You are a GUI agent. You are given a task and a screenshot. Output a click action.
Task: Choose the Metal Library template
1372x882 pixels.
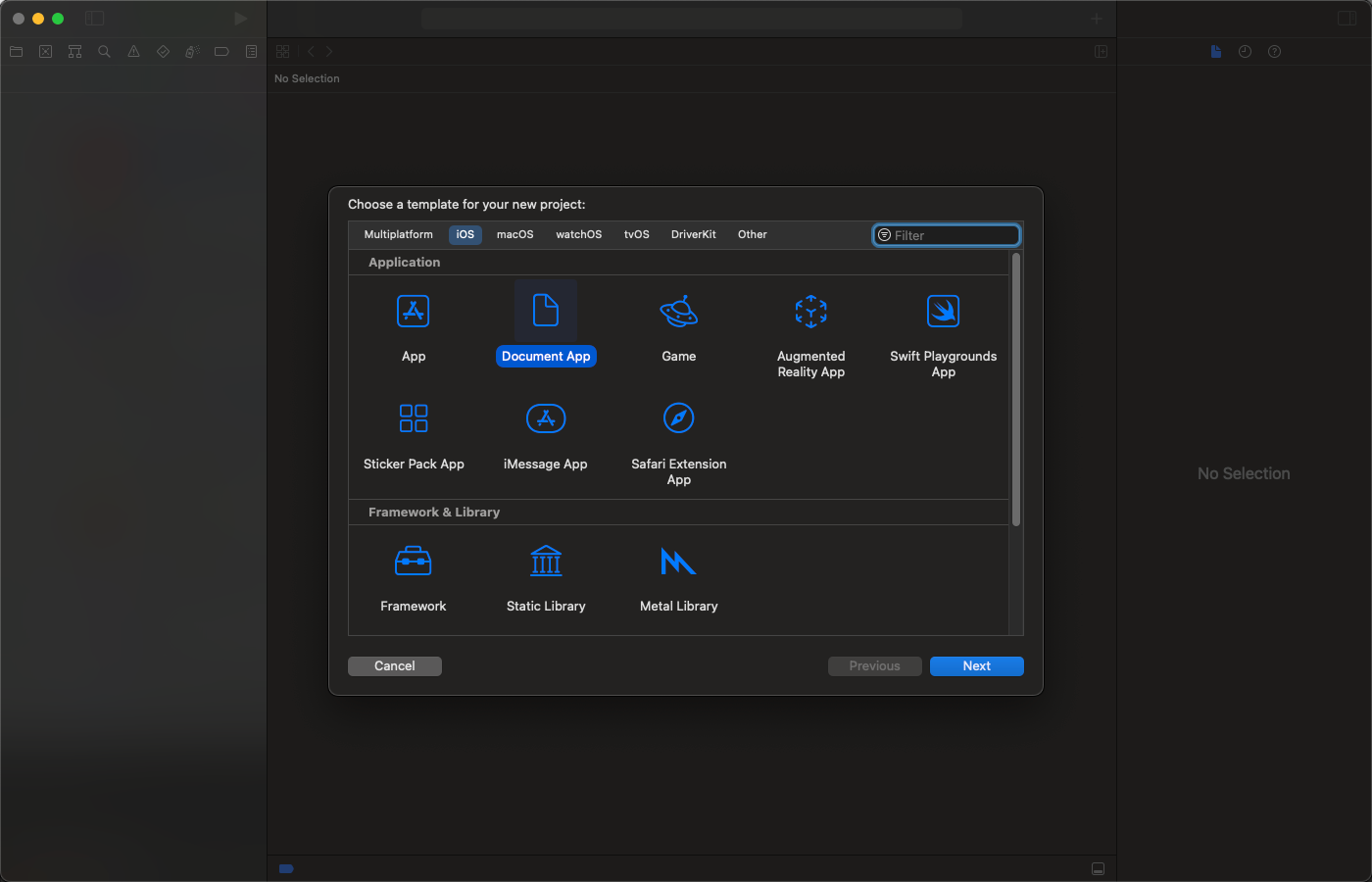(x=678, y=578)
